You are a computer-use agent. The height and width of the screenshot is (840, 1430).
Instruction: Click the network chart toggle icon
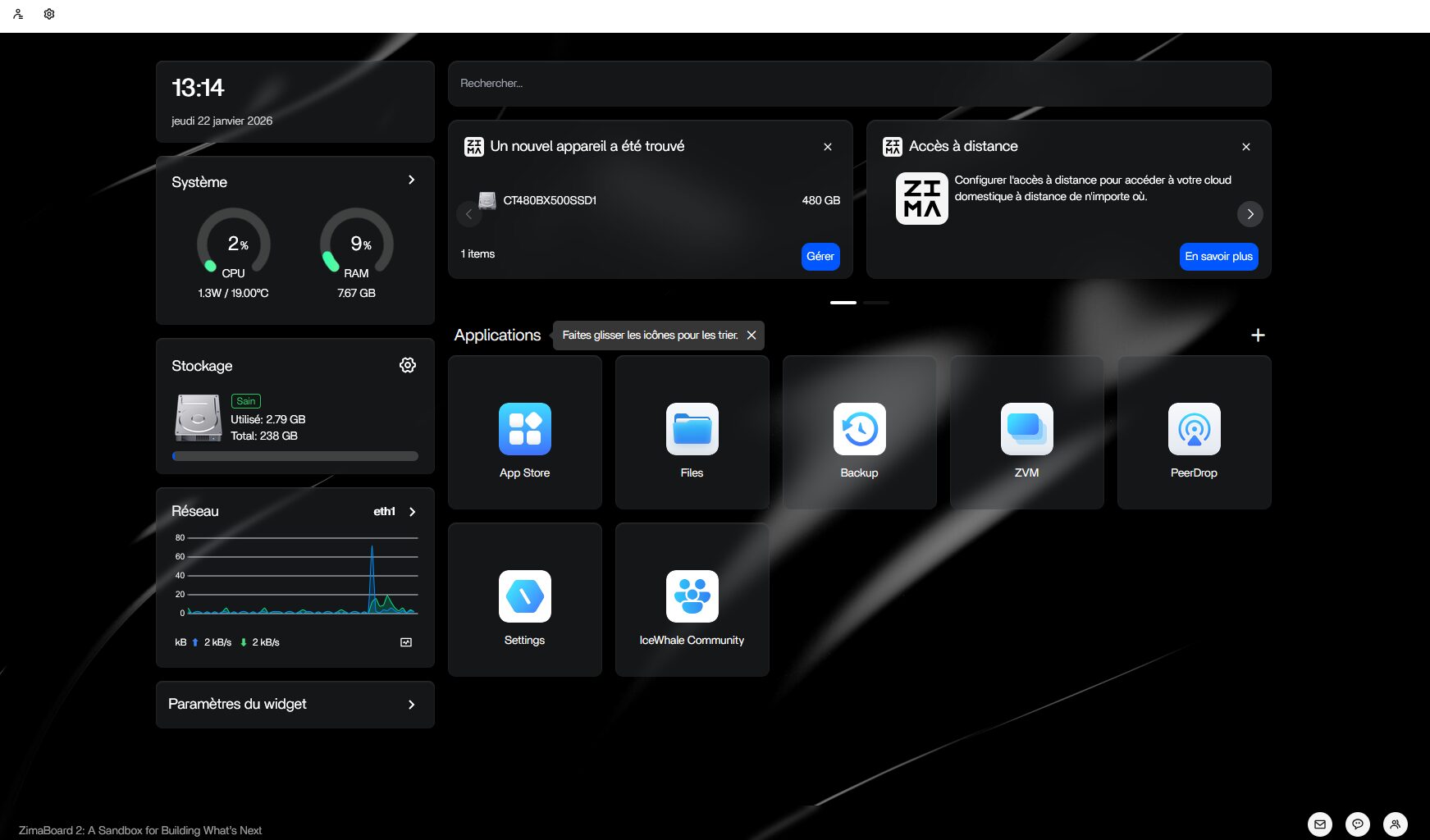(x=405, y=642)
